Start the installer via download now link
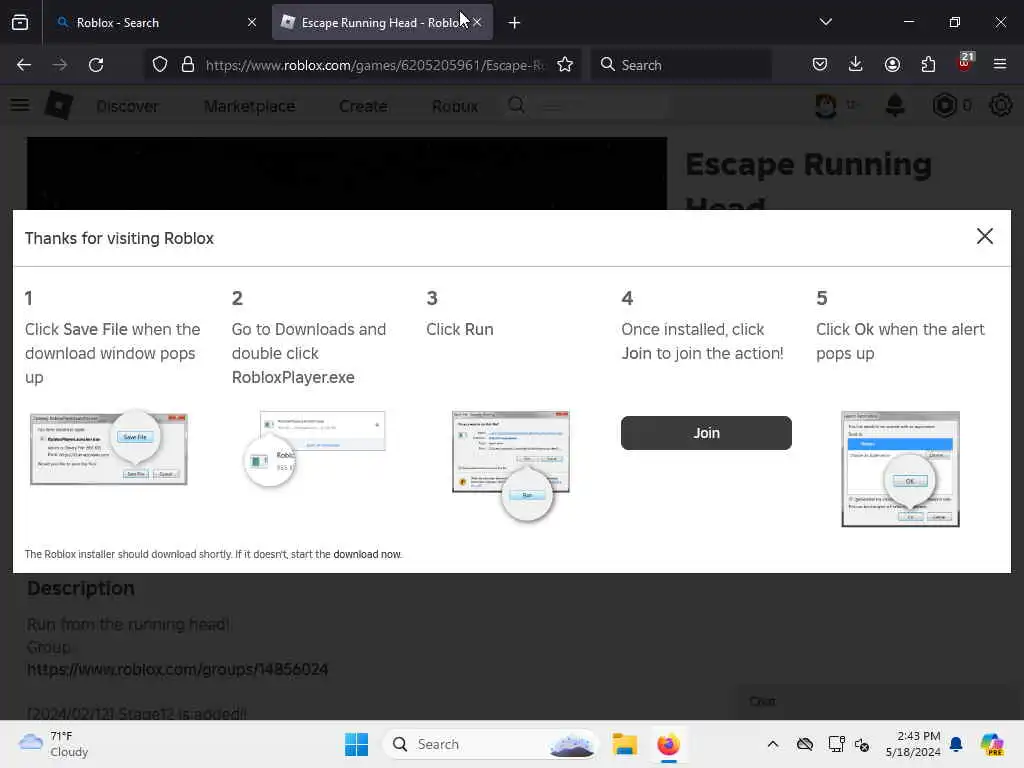 pos(367,554)
